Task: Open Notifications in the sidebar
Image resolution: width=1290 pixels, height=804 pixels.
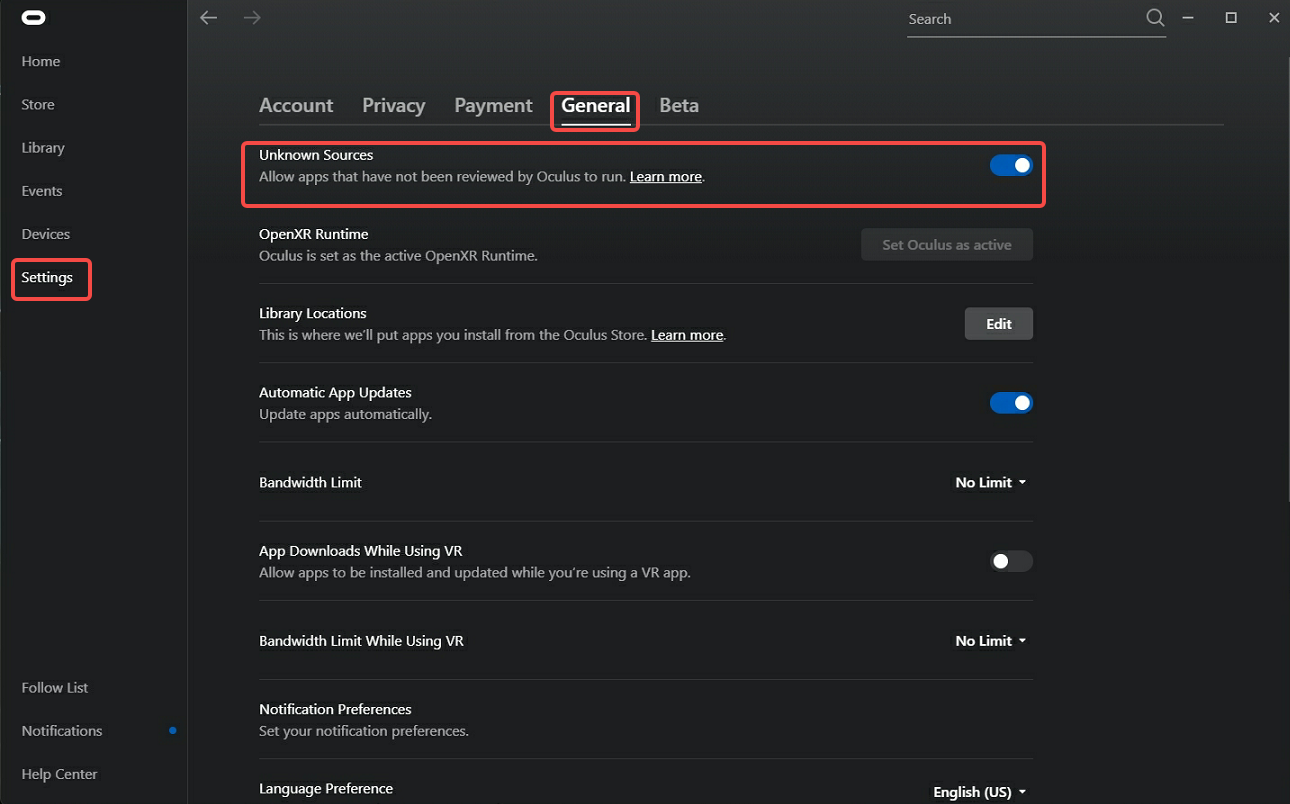Action: tap(62, 731)
